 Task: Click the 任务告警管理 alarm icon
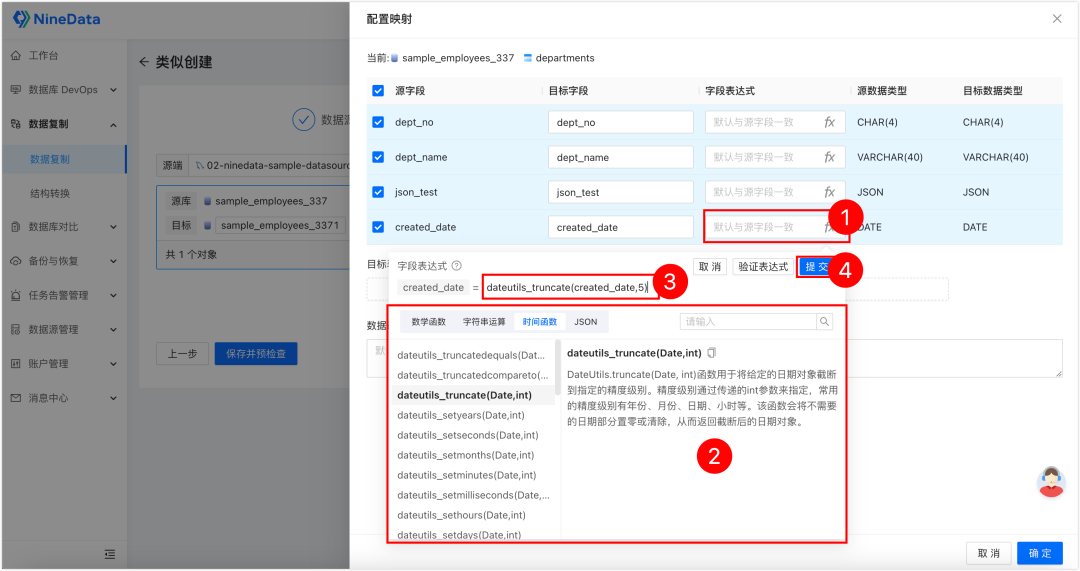tap(16, 295)
